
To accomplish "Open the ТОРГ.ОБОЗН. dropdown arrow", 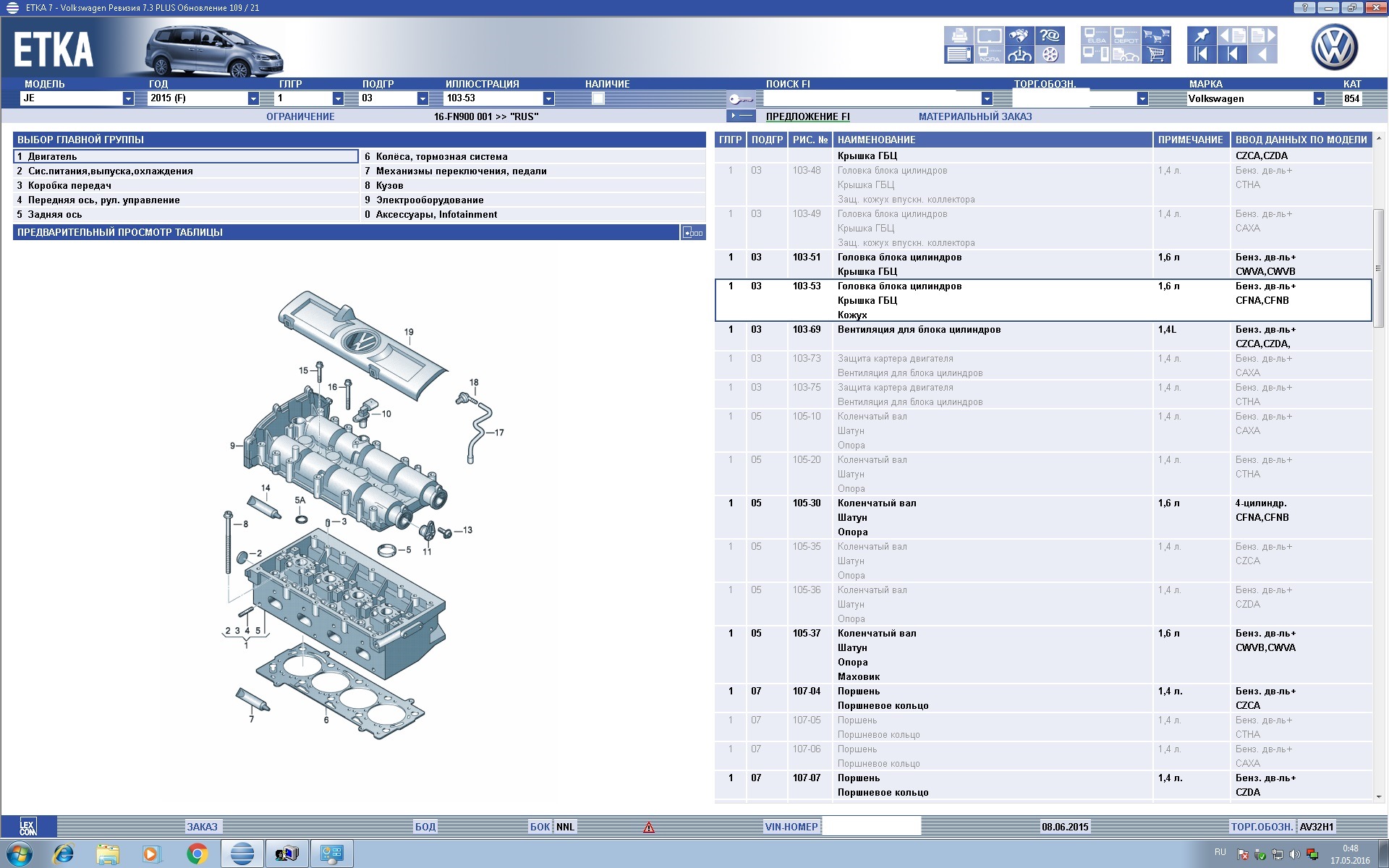I will coord(1142,98).
